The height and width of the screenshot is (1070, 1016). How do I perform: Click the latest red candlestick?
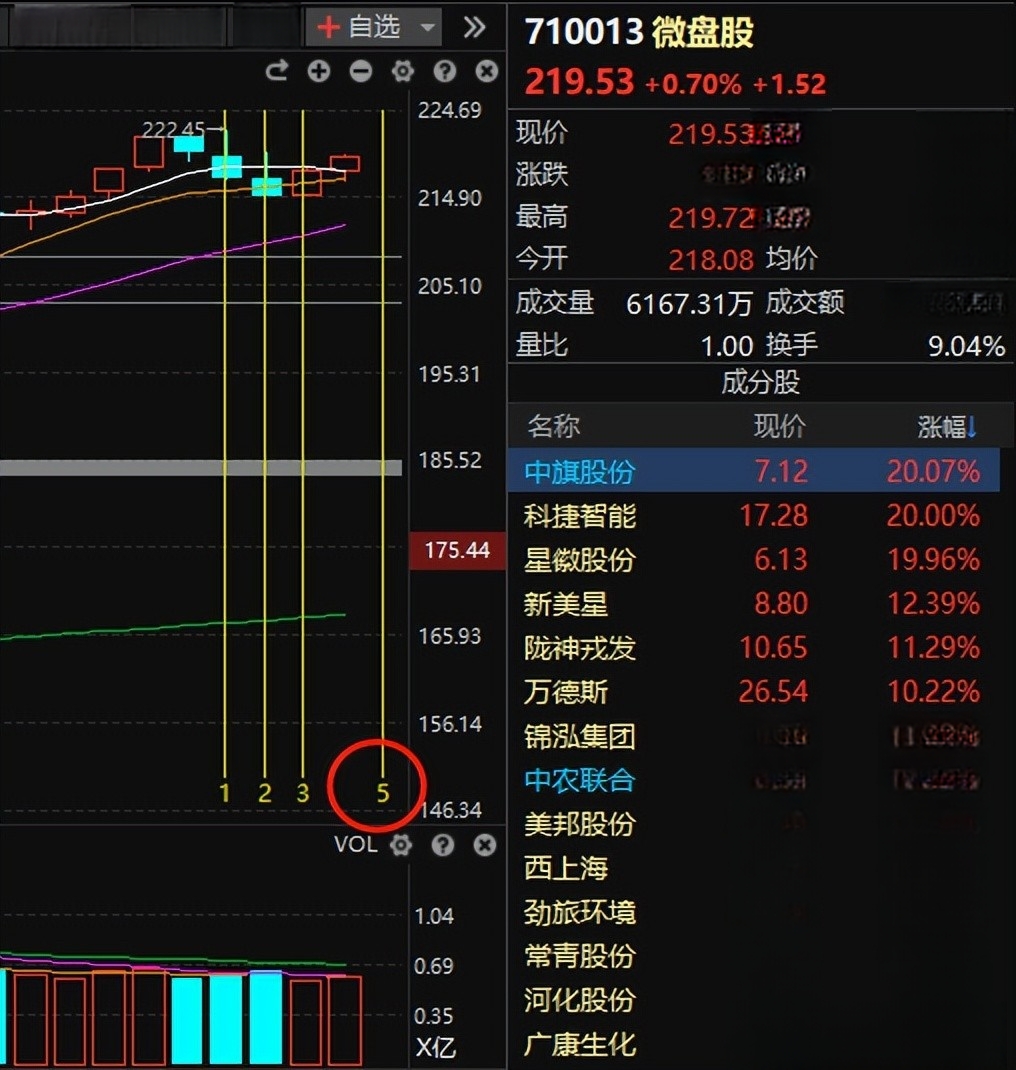[345, 165]
